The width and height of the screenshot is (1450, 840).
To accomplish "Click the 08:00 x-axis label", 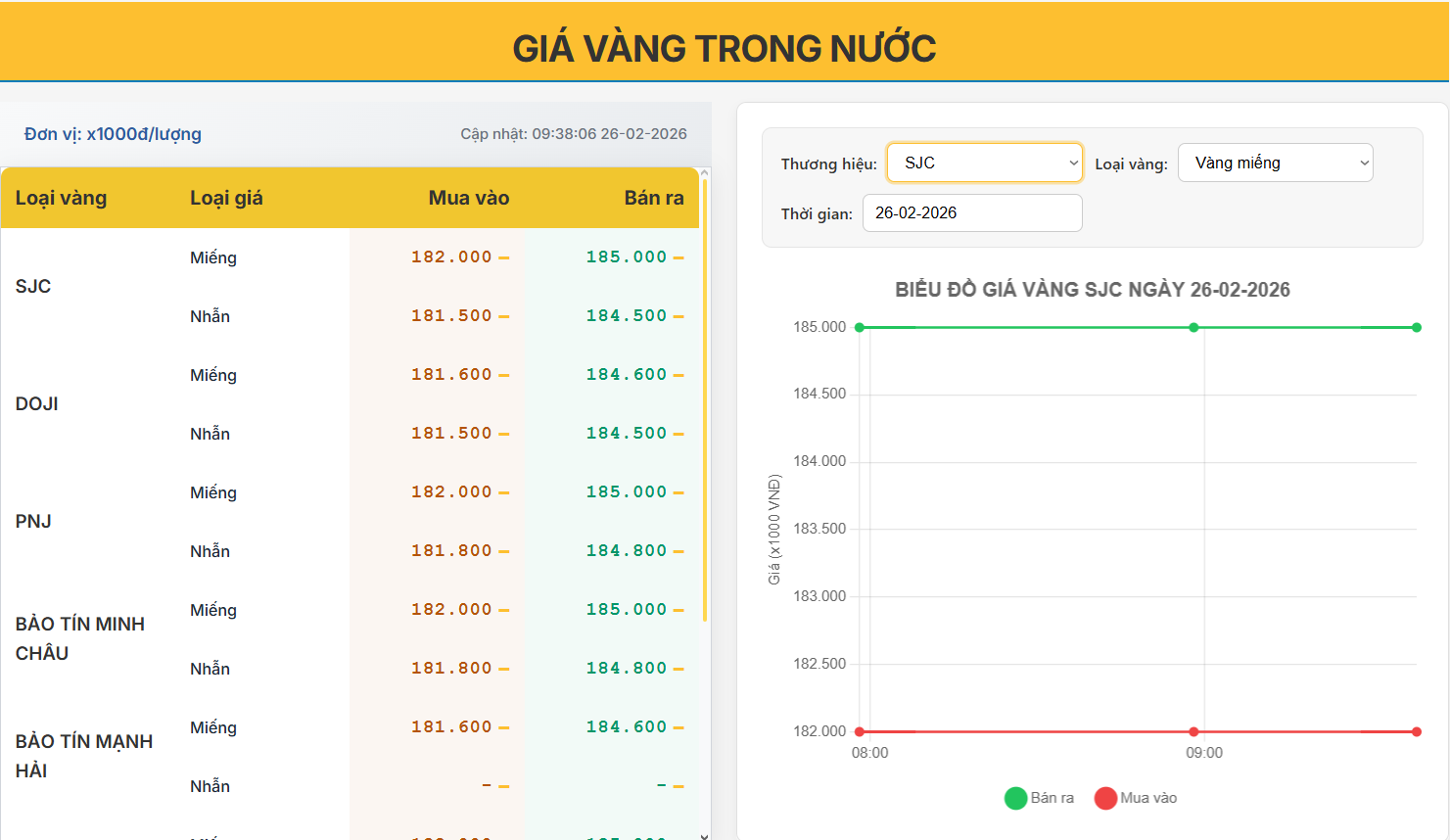I will tap(870, 753).
